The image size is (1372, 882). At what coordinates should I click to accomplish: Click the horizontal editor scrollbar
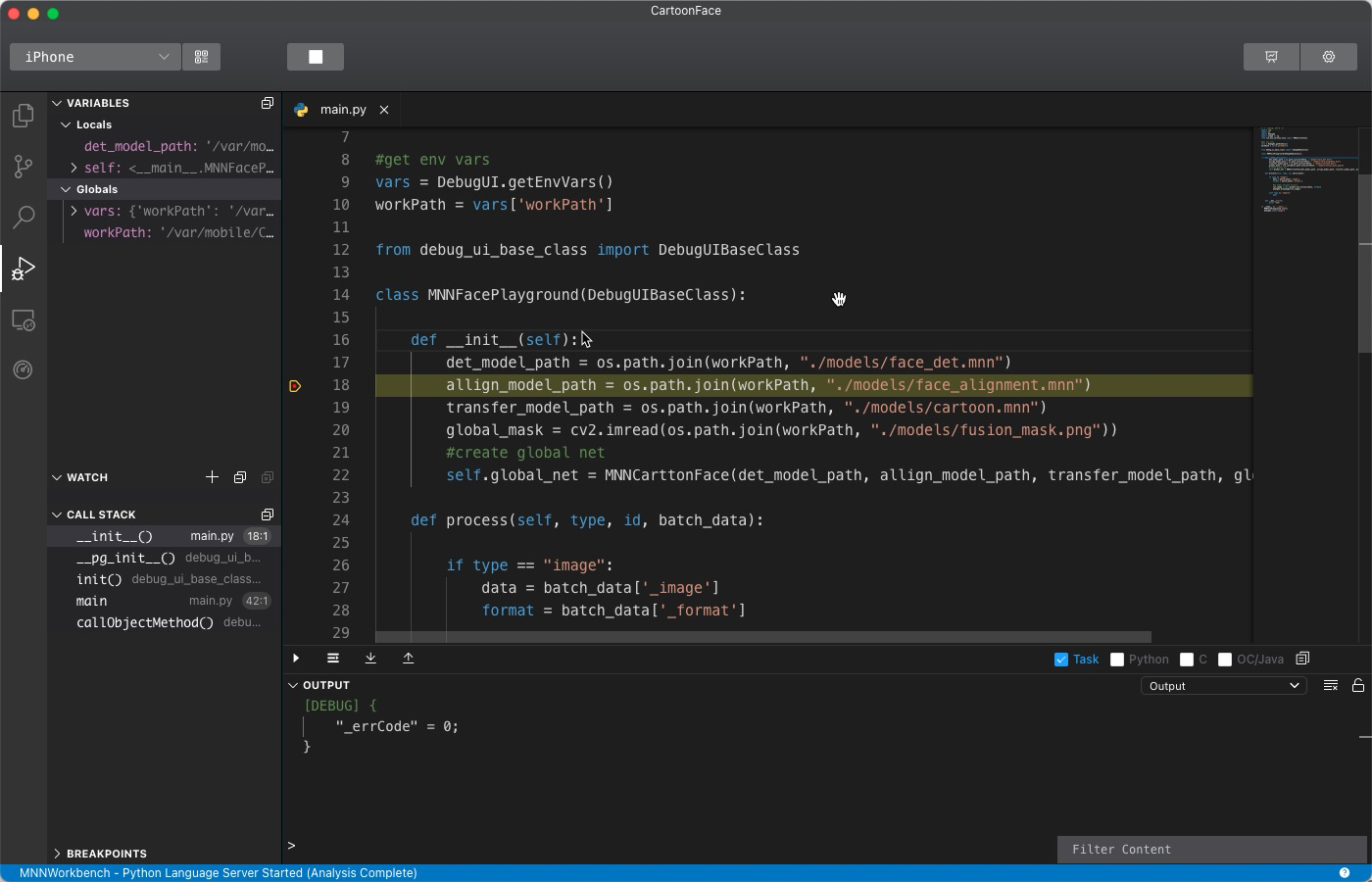[x=763, y=637]
